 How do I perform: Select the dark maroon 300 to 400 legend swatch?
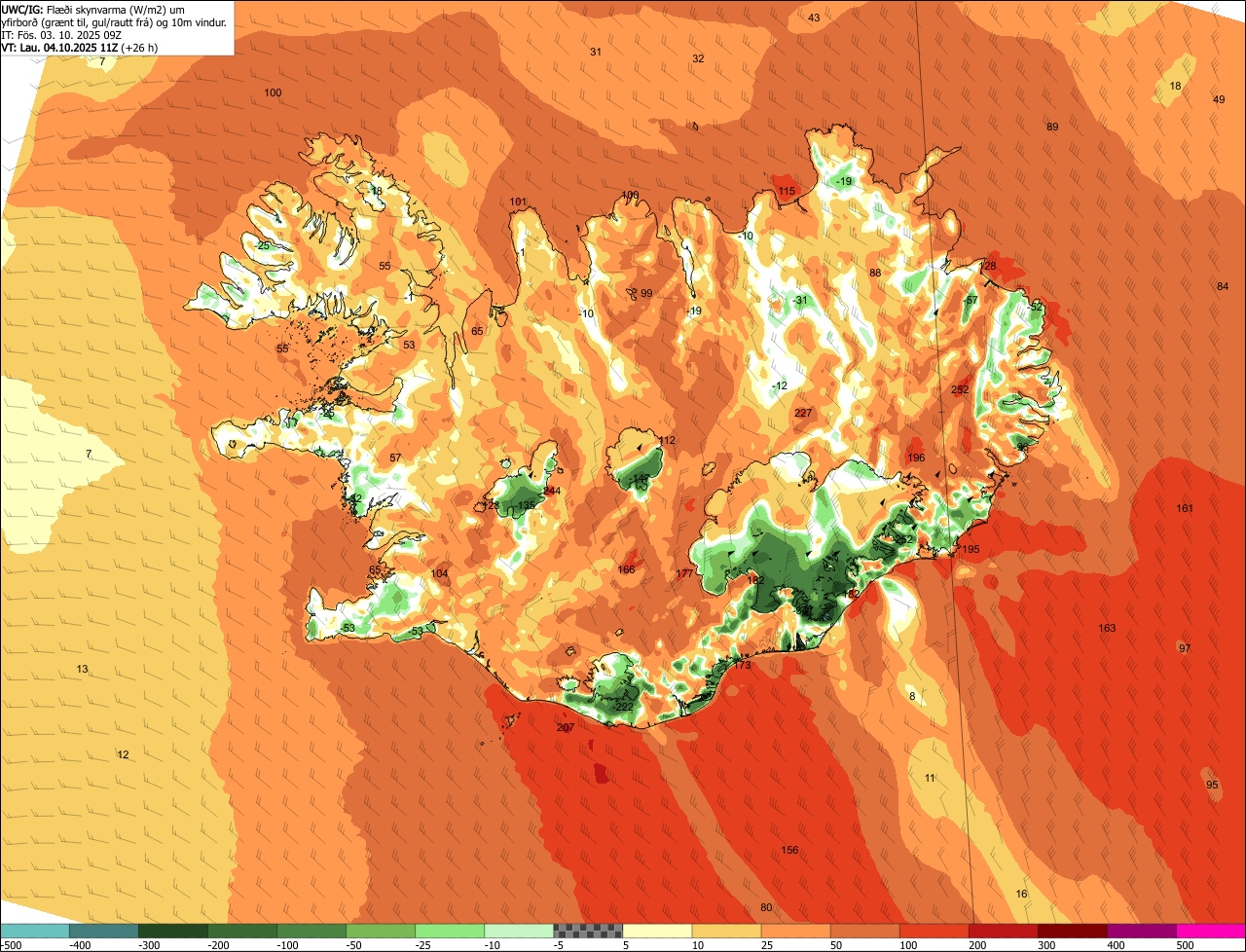tap(1072, 931)
